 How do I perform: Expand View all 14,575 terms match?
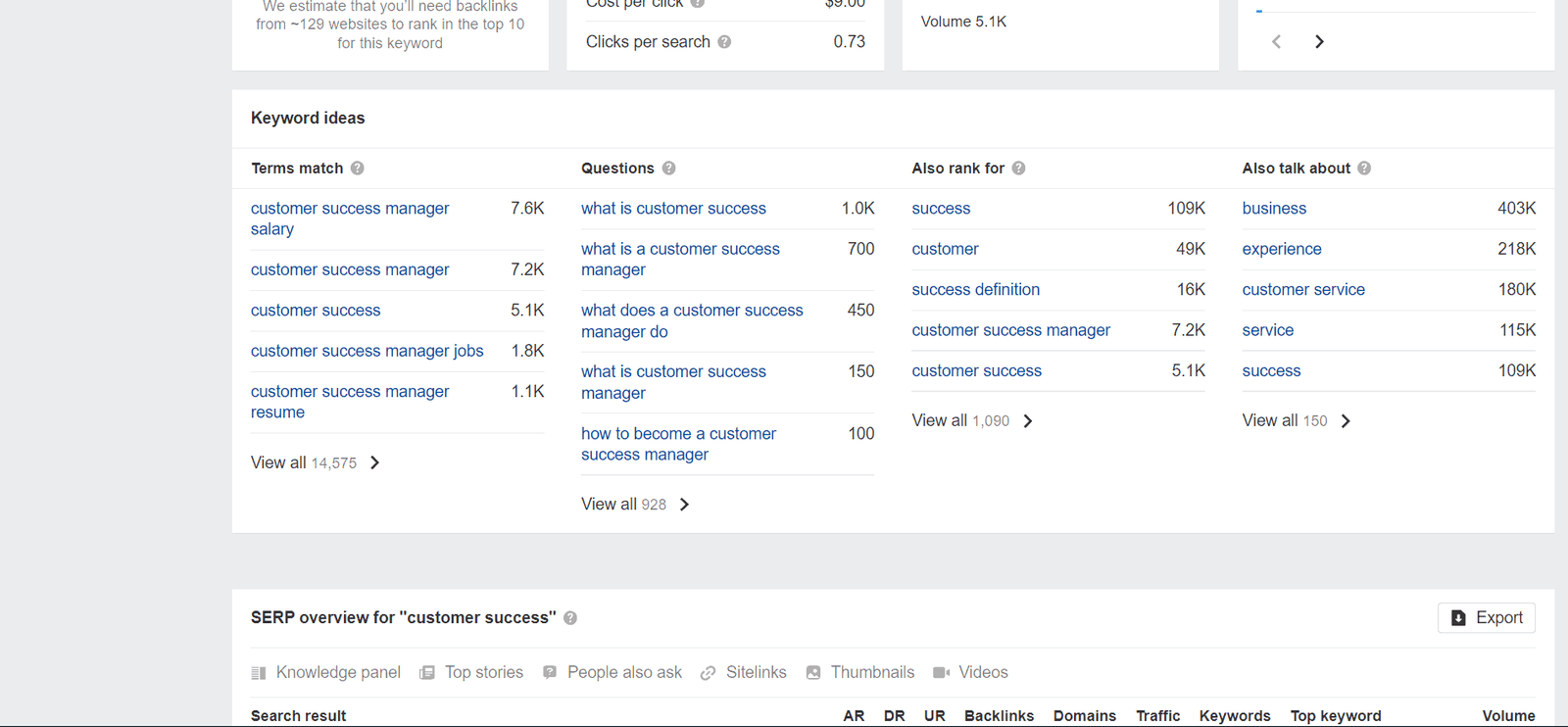[x=315, y=462]
